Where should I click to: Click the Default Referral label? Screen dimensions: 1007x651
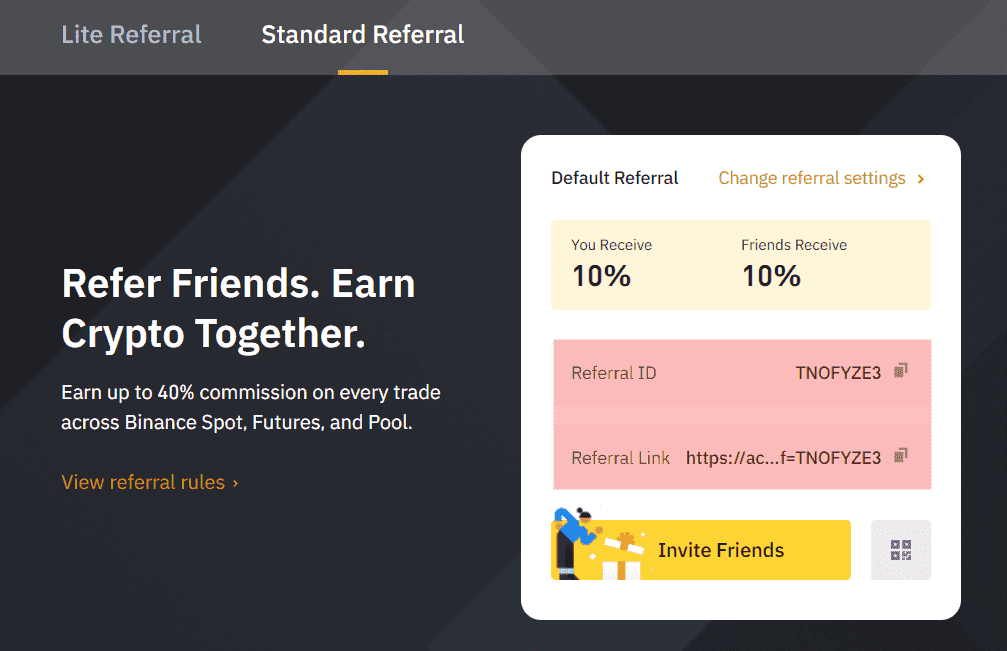(614, 178)
